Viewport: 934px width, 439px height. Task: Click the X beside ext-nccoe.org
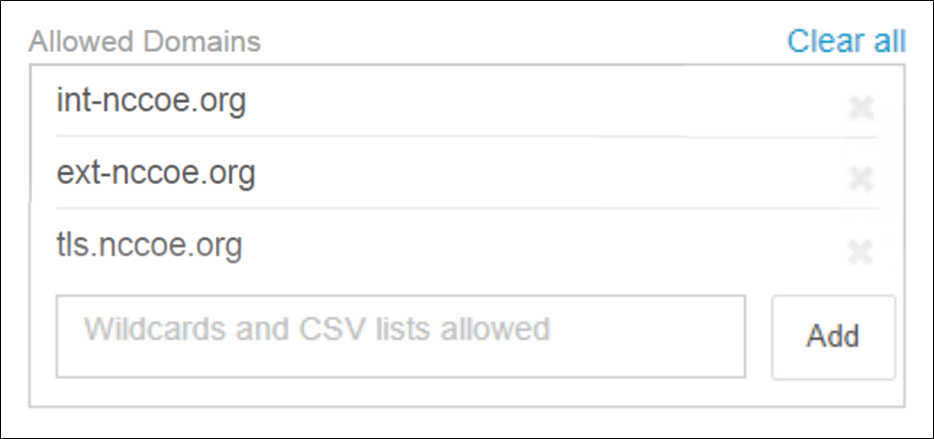[x=860, y=179]
